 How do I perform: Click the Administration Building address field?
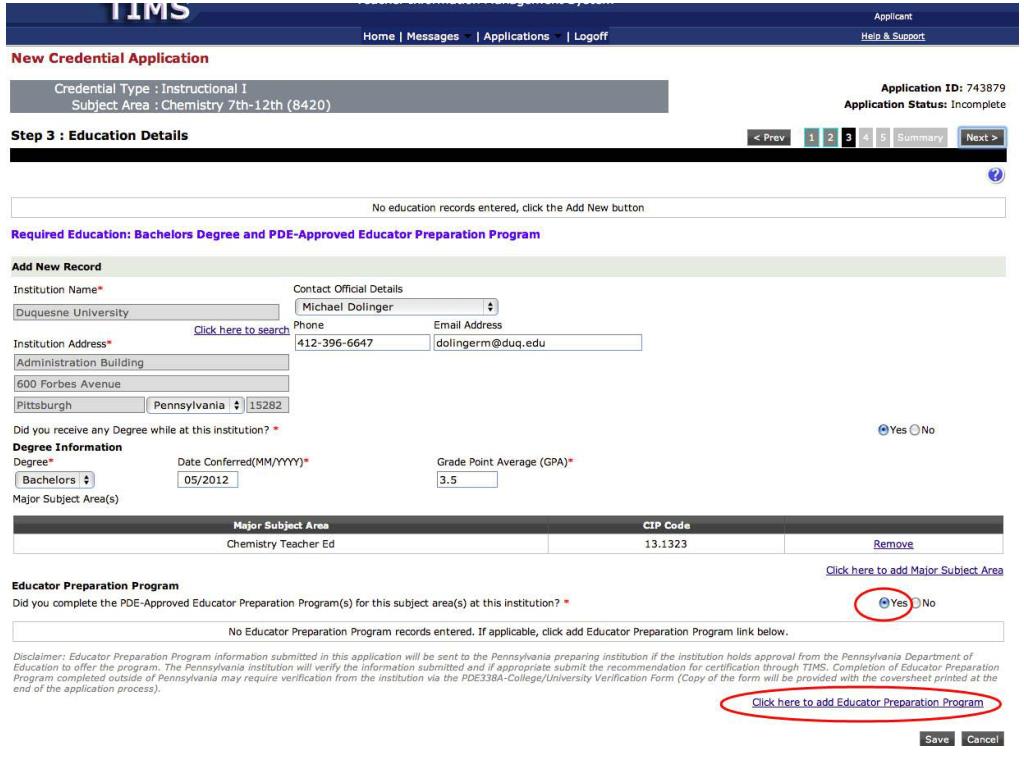tap(151, 362)
